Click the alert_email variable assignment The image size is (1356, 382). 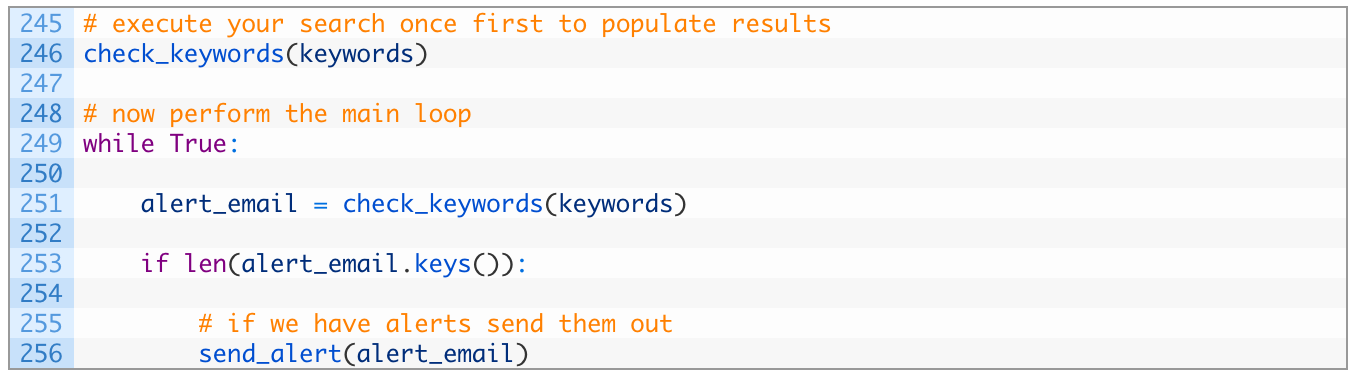[219, 205]
